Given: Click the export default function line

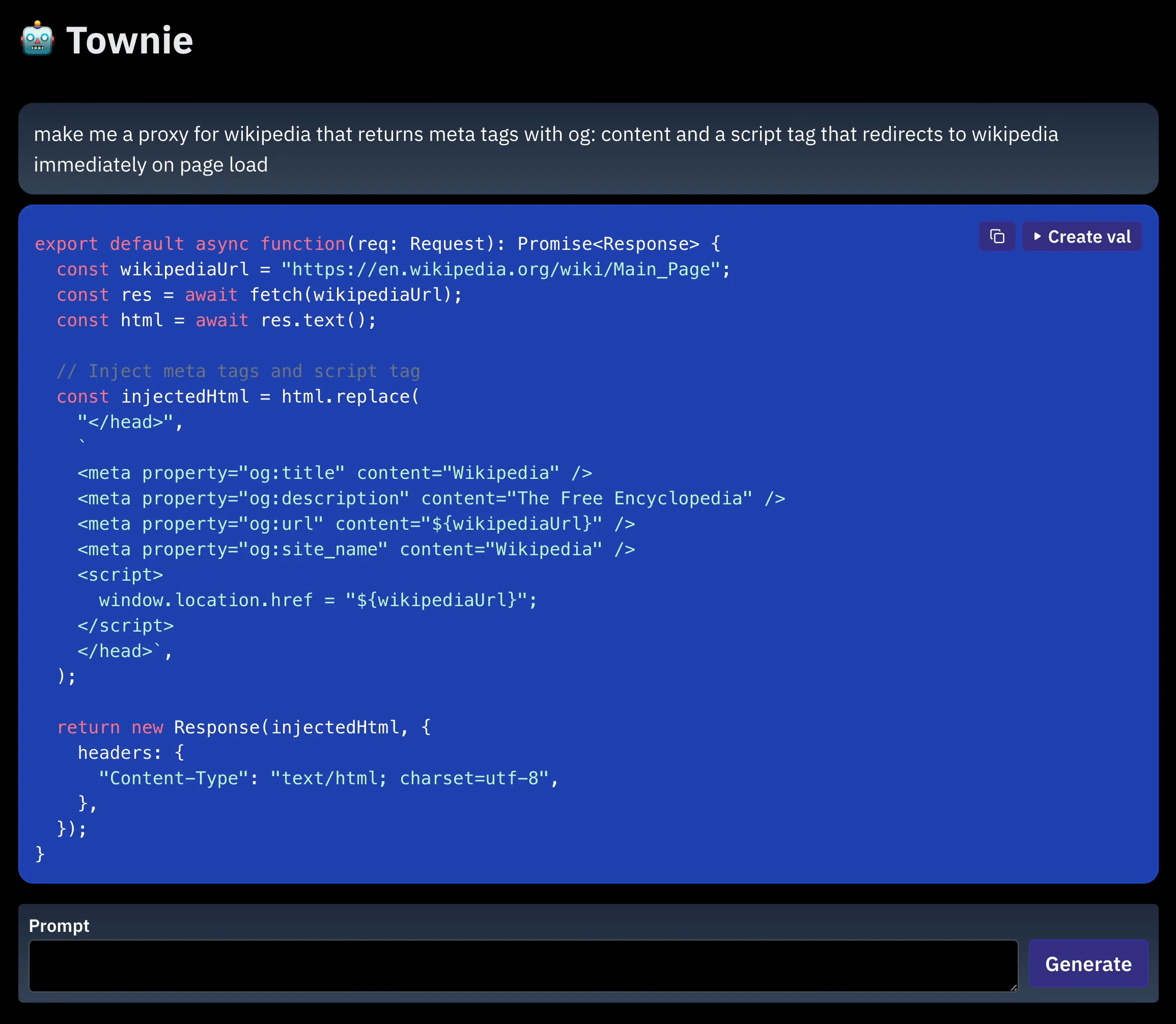Looking at the screenshot, I should [377, 243].
